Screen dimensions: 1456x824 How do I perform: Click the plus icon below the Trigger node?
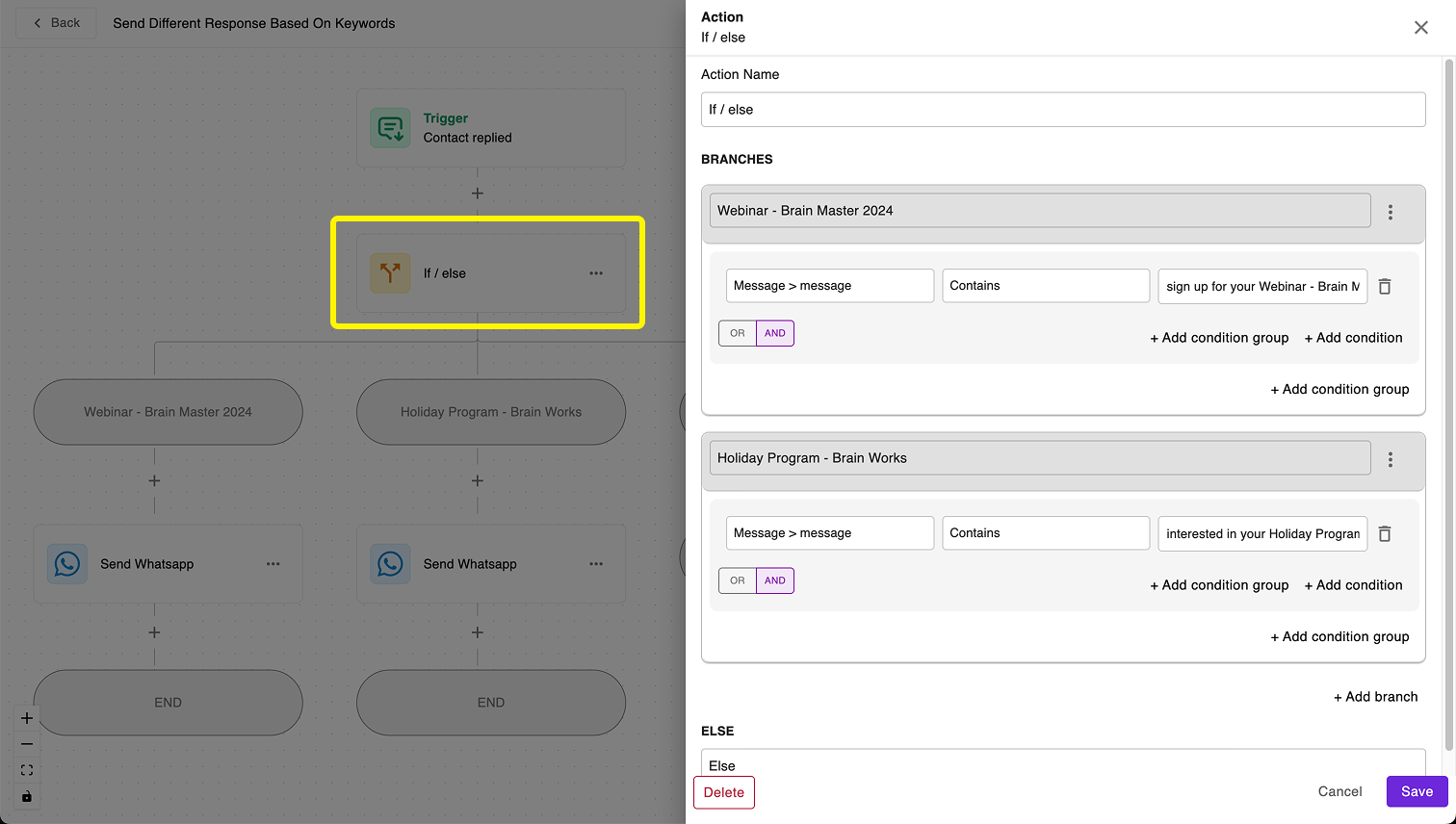[x=477, y=193]
